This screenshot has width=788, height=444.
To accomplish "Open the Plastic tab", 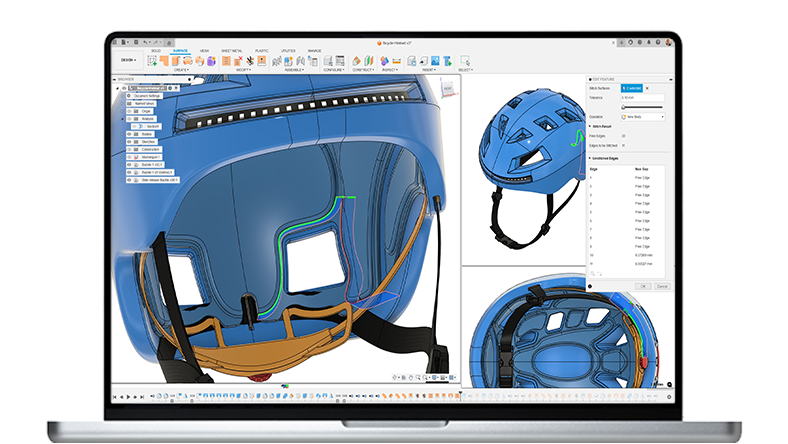I will (x=261, y=51).
